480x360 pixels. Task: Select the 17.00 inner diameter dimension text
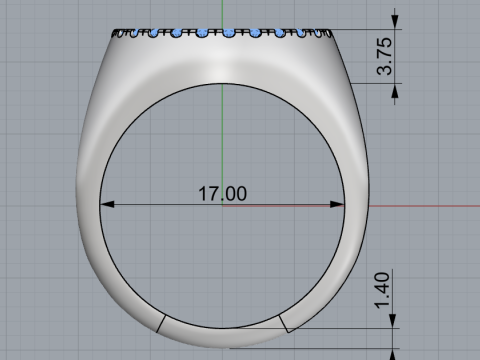click(222, 193)
